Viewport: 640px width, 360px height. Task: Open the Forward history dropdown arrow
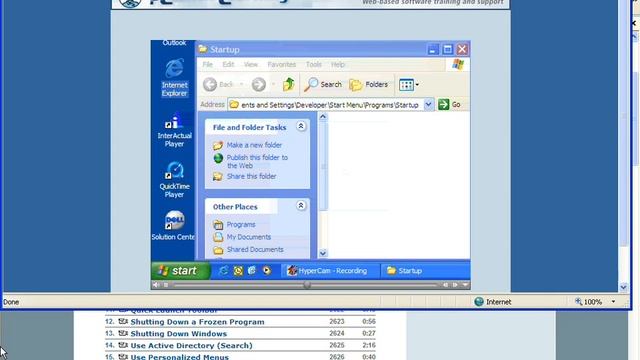point(273,84)
